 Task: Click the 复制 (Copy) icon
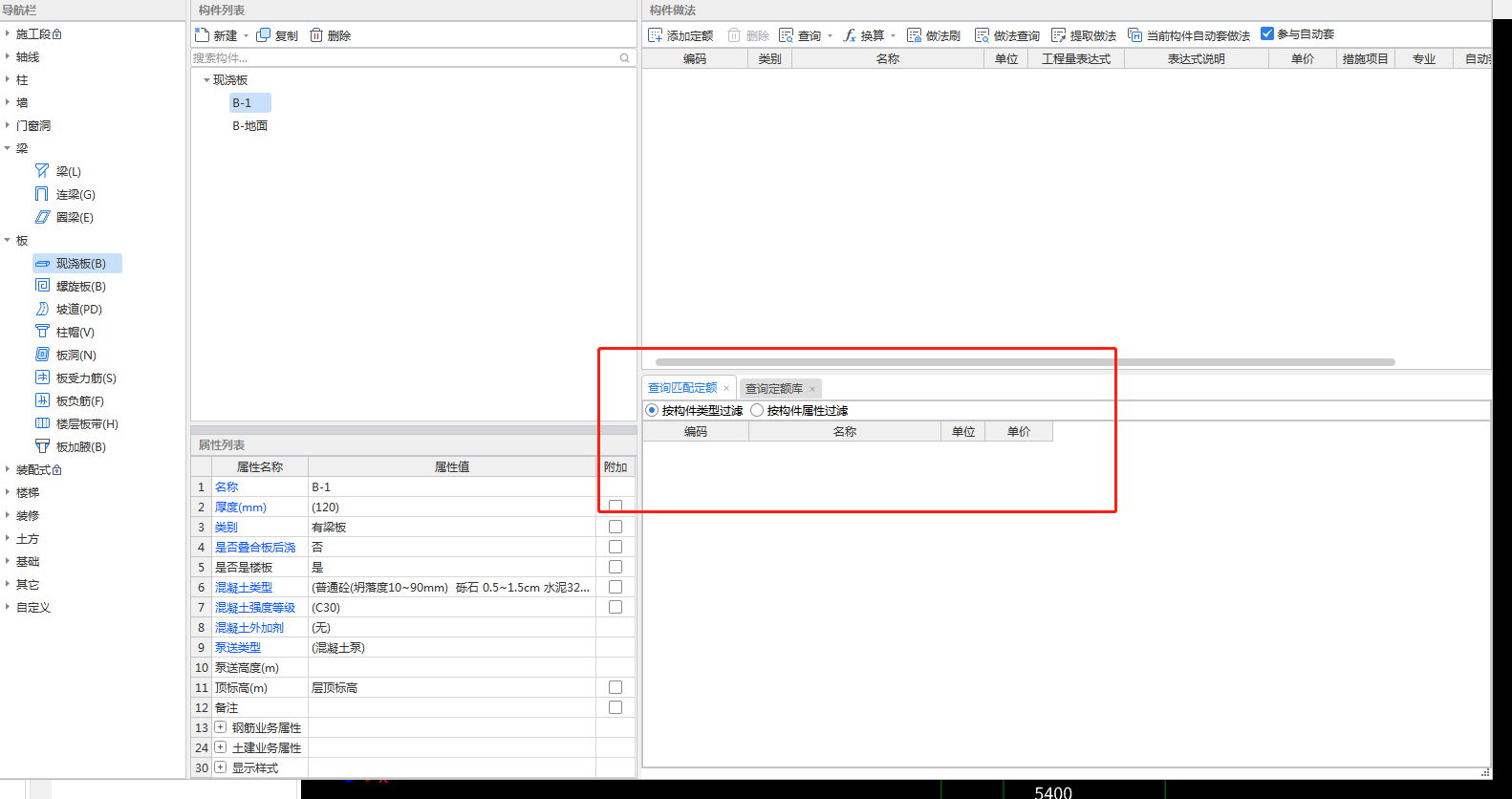point(263,35)
